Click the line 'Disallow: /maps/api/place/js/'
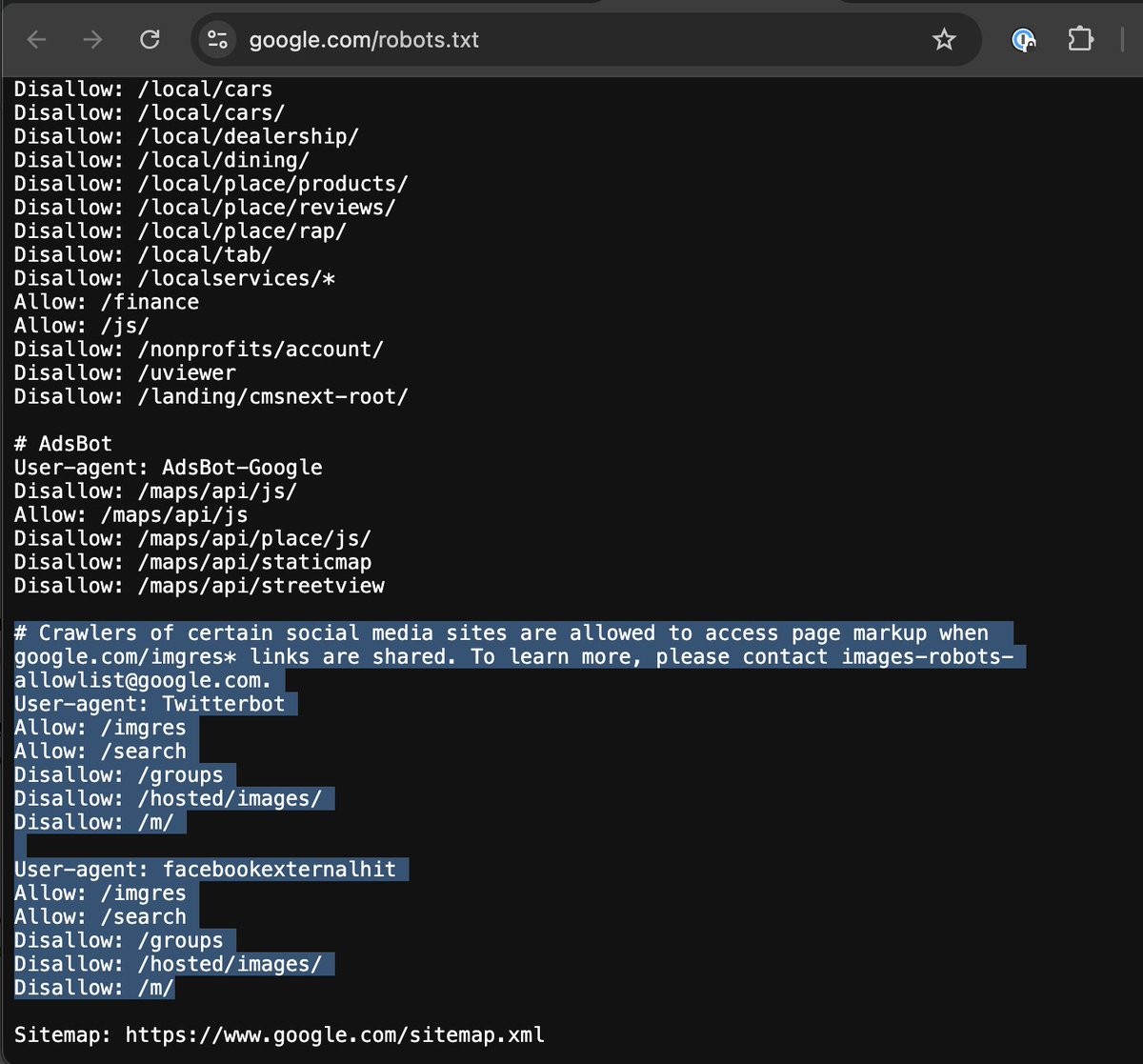1143x1064 pixels. tap(192, 538)
